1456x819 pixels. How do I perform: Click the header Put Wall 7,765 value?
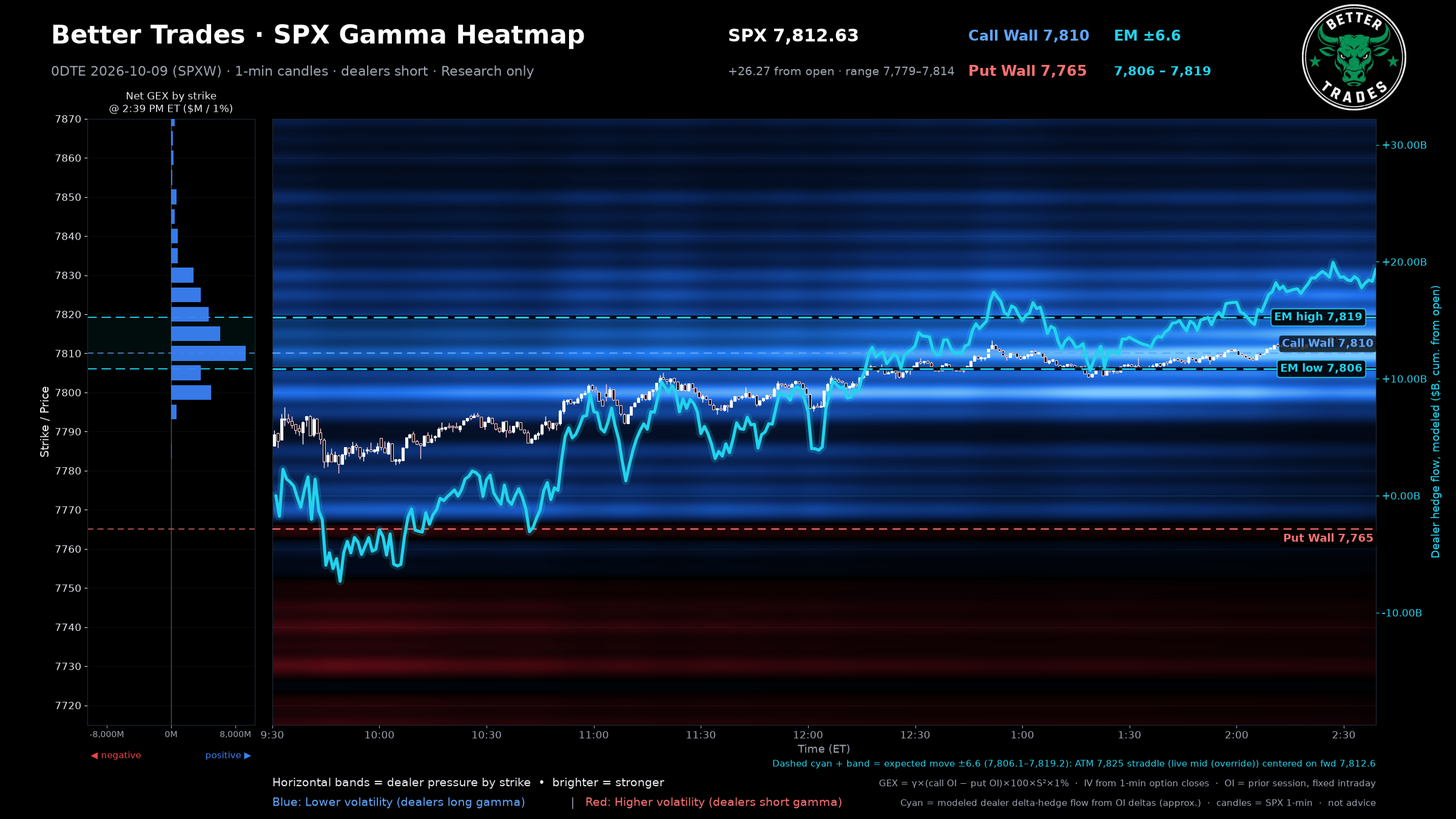point(1027,71)
